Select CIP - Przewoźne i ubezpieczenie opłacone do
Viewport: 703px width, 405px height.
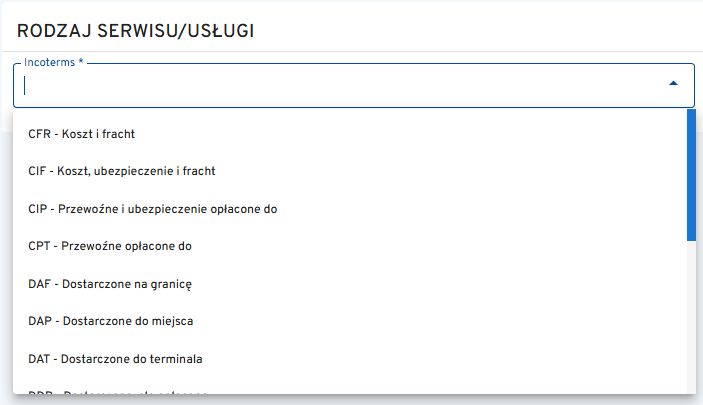tap(152, 208)
